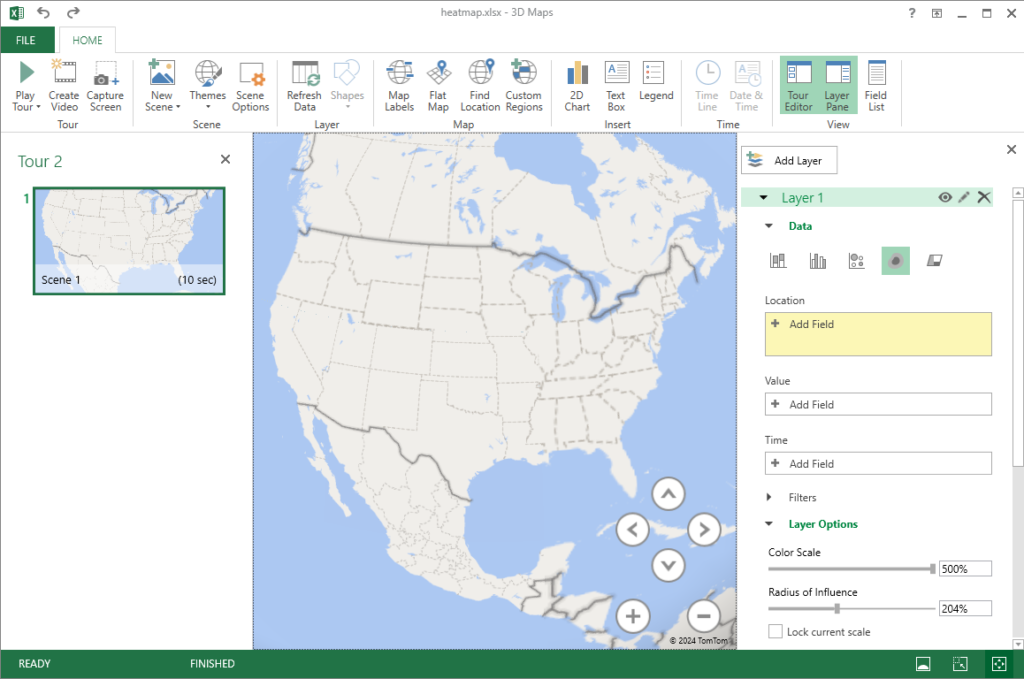Redo the last action
1024x679 pixels.
73,12
